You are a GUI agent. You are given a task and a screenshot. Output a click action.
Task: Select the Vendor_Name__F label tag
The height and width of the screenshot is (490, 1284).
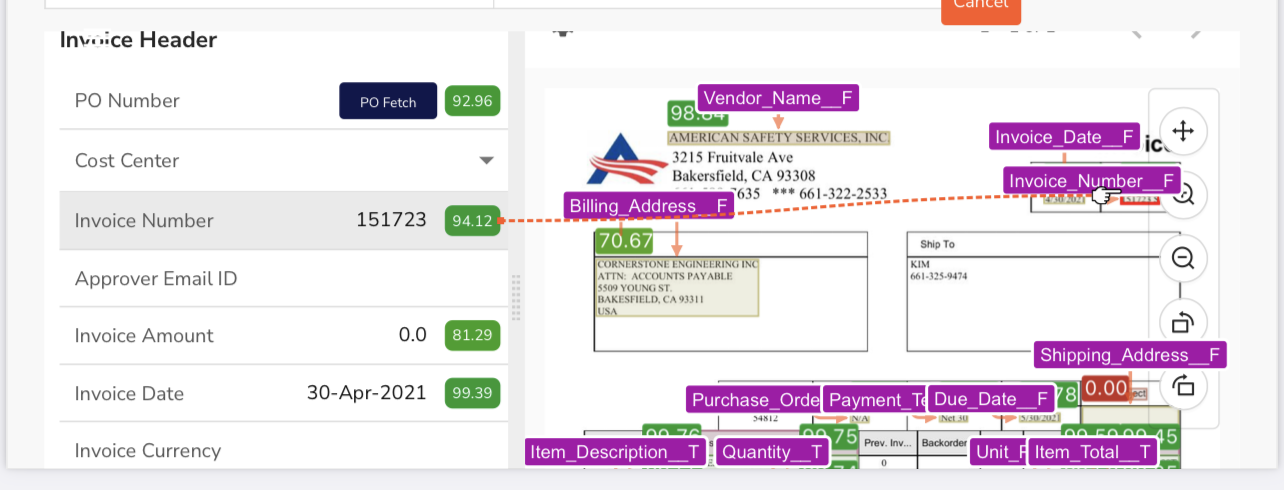tap(778, 98)
